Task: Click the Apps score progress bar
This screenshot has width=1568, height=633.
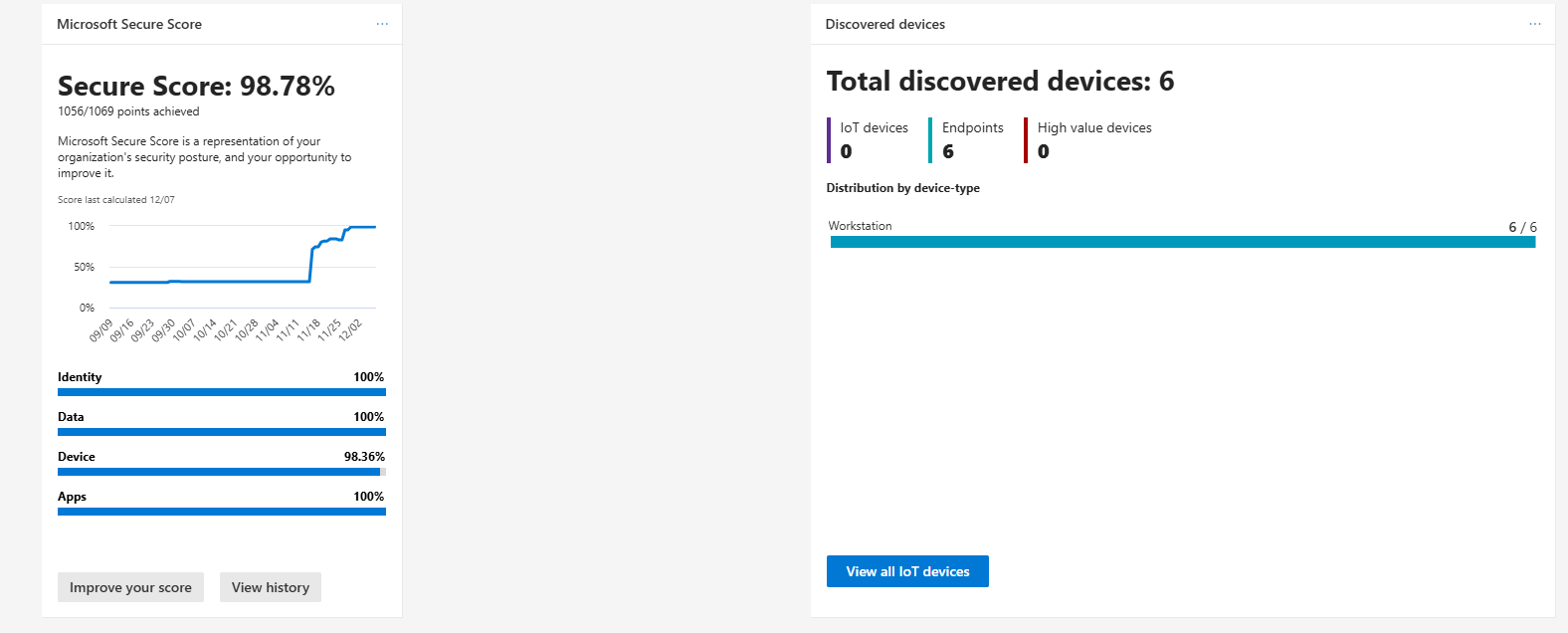Action: 221,512
